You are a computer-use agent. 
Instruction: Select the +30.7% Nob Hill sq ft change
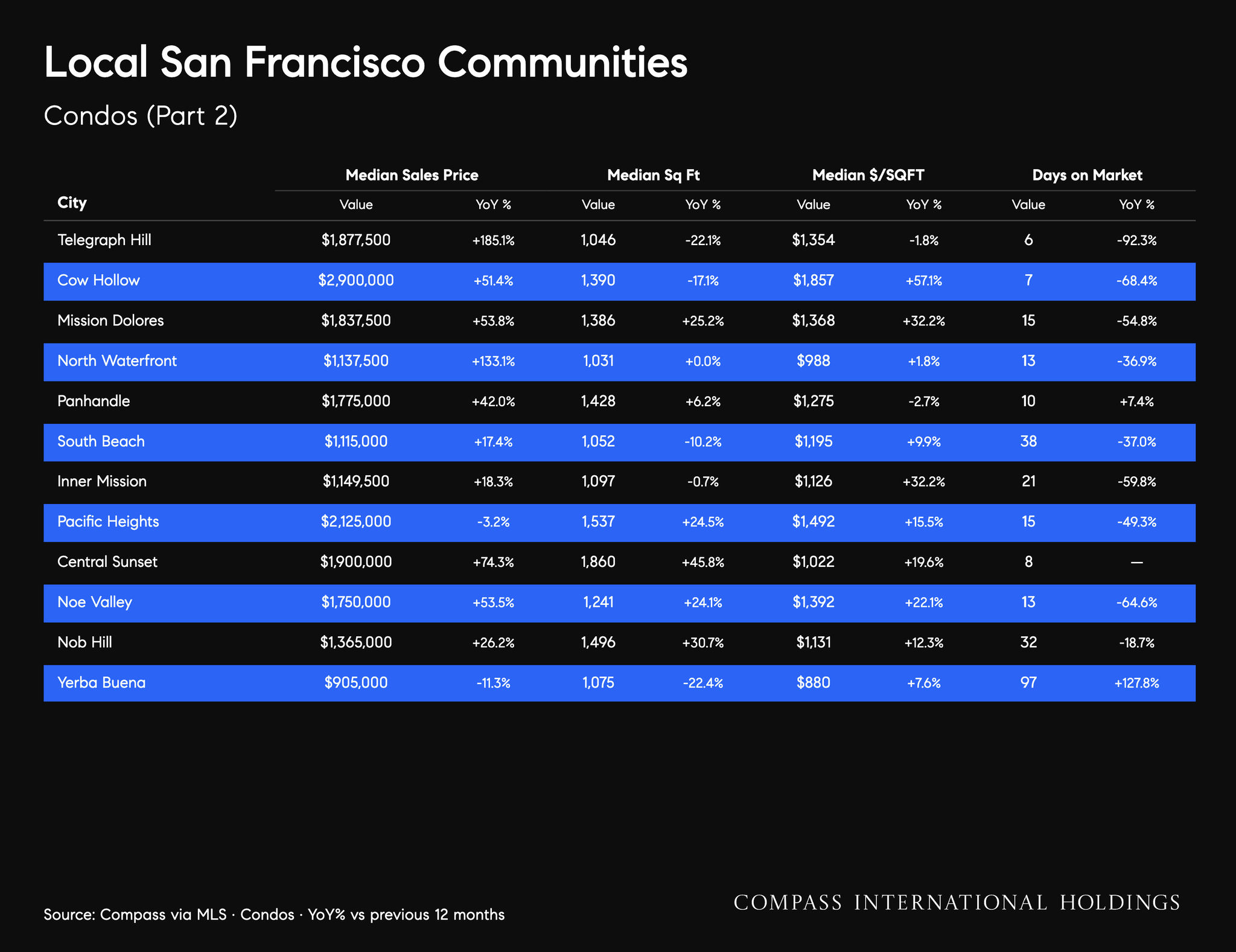(x=703, y=642)
